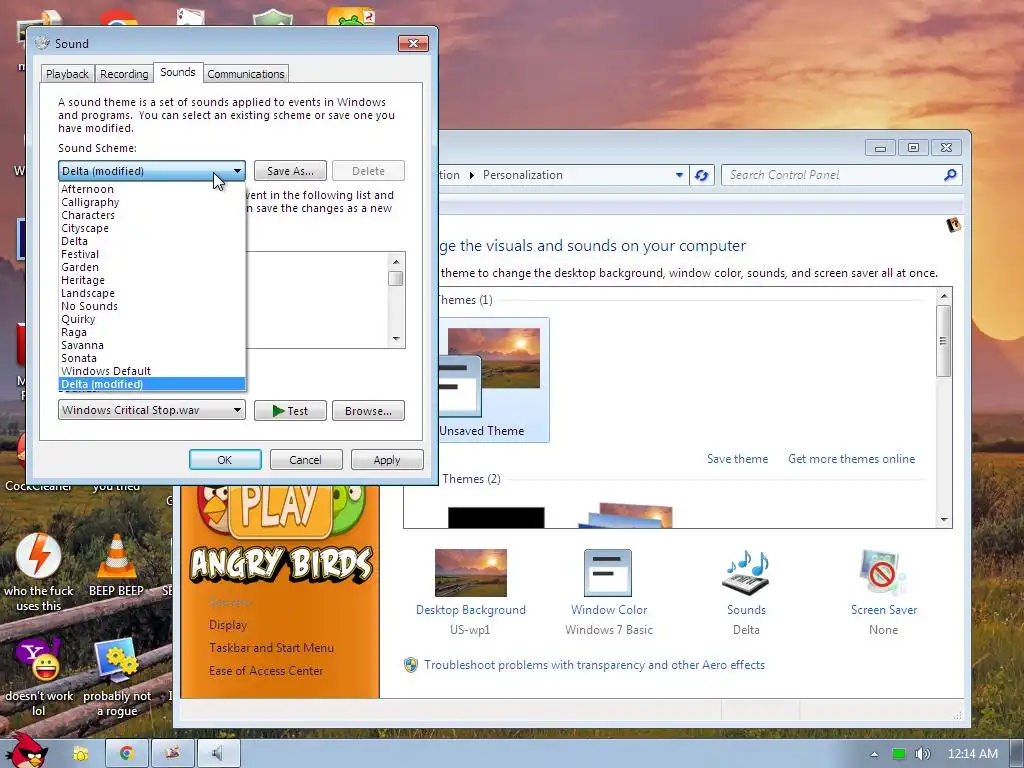Refresh the Control Panel address bar
This screenshot has height=768, width=1024.
tap(701, 175)
